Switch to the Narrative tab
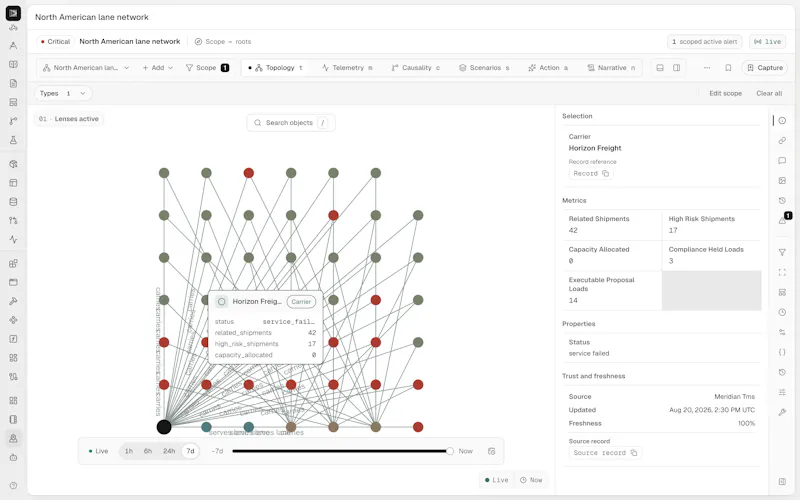 (x=611, y=68)
